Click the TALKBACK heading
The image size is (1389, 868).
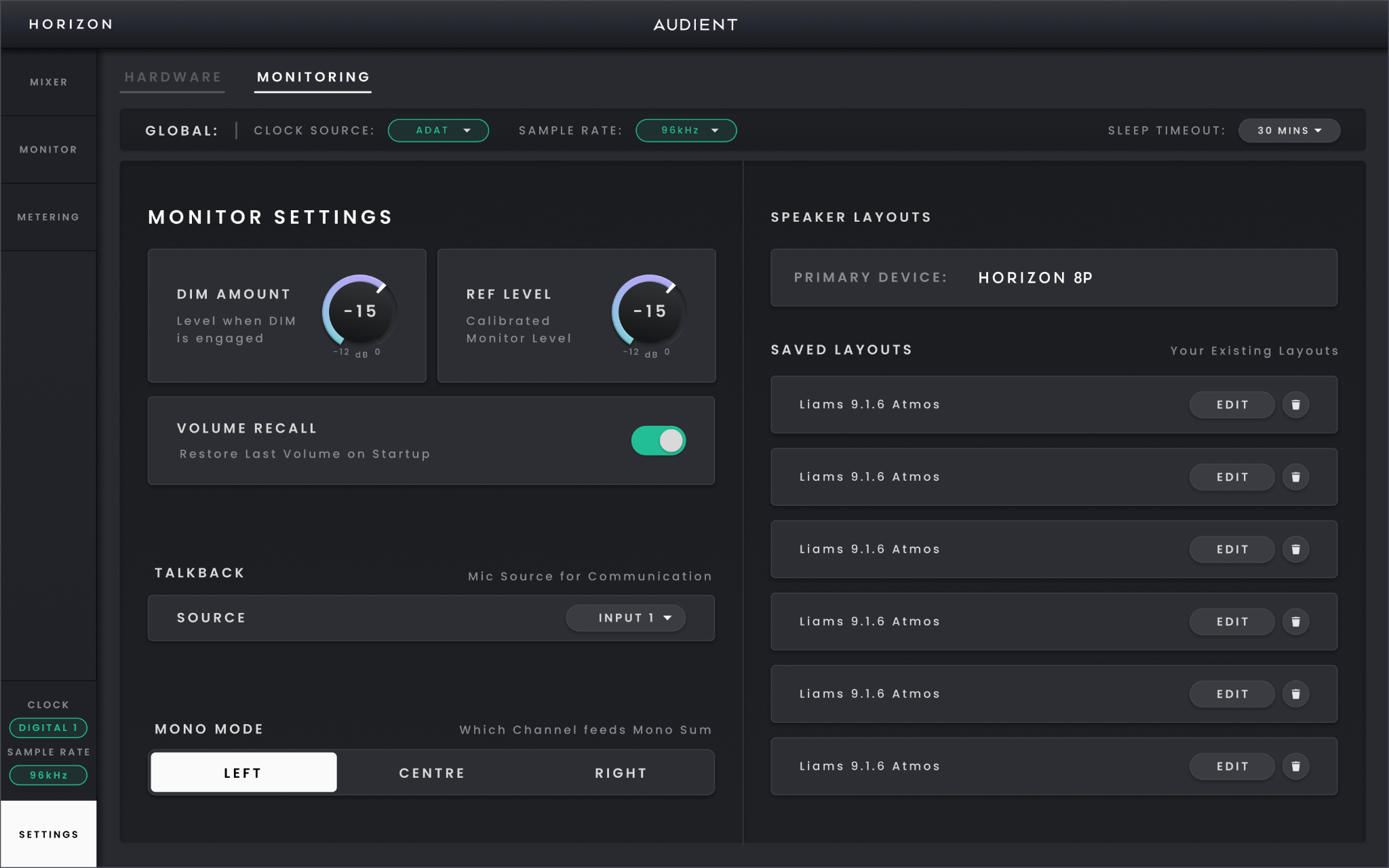click(x=199, y=573)
